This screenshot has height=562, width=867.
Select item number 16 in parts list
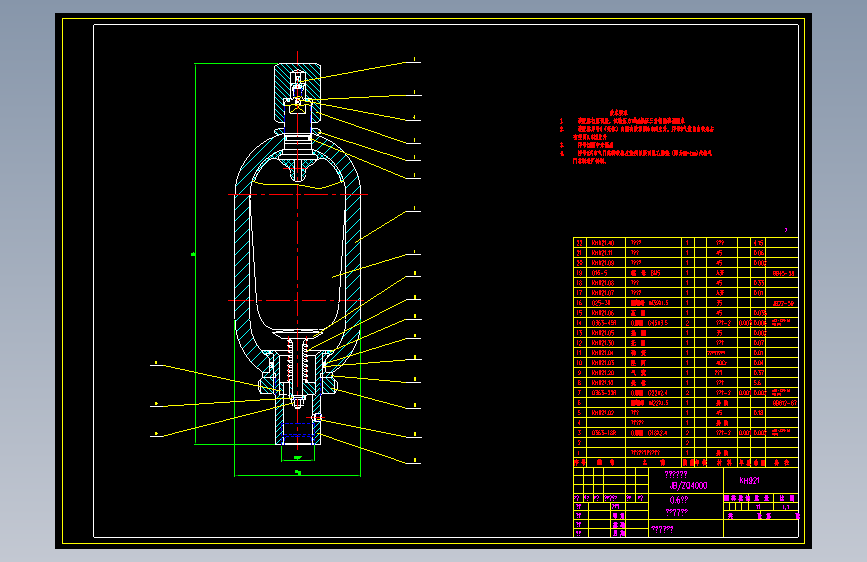click(579, 303)
